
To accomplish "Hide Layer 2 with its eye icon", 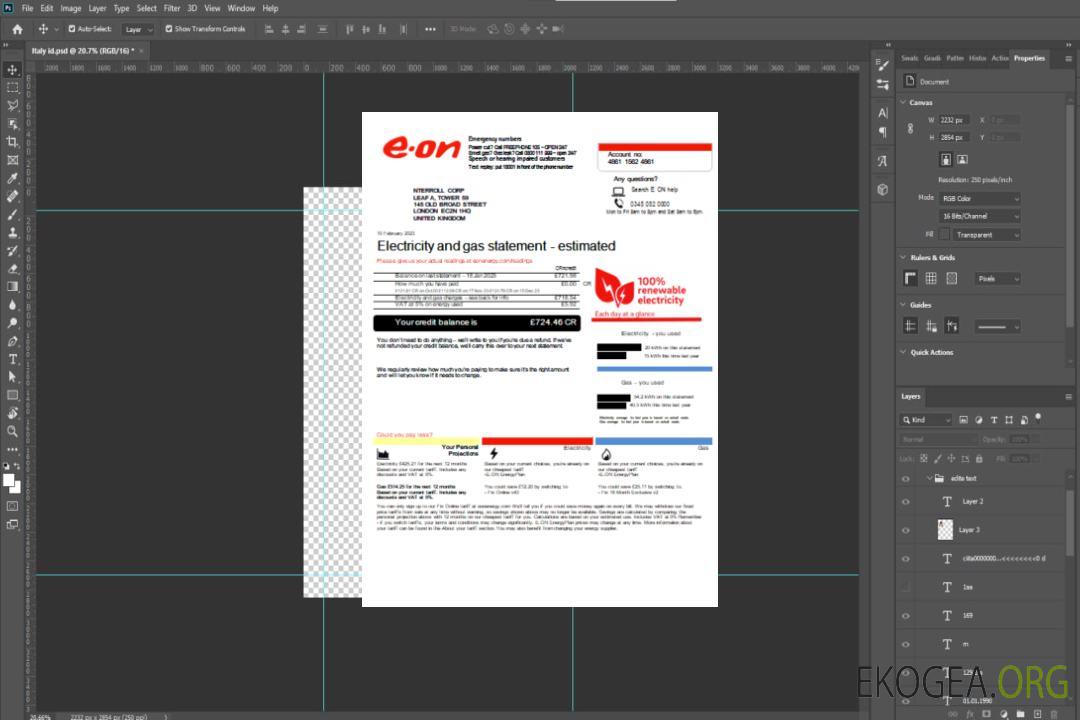I will click(x=906, y=502).
